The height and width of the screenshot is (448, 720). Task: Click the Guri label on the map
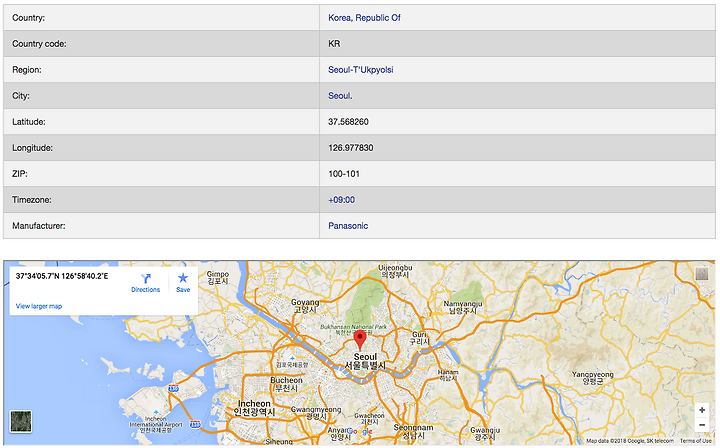(419, 338)
